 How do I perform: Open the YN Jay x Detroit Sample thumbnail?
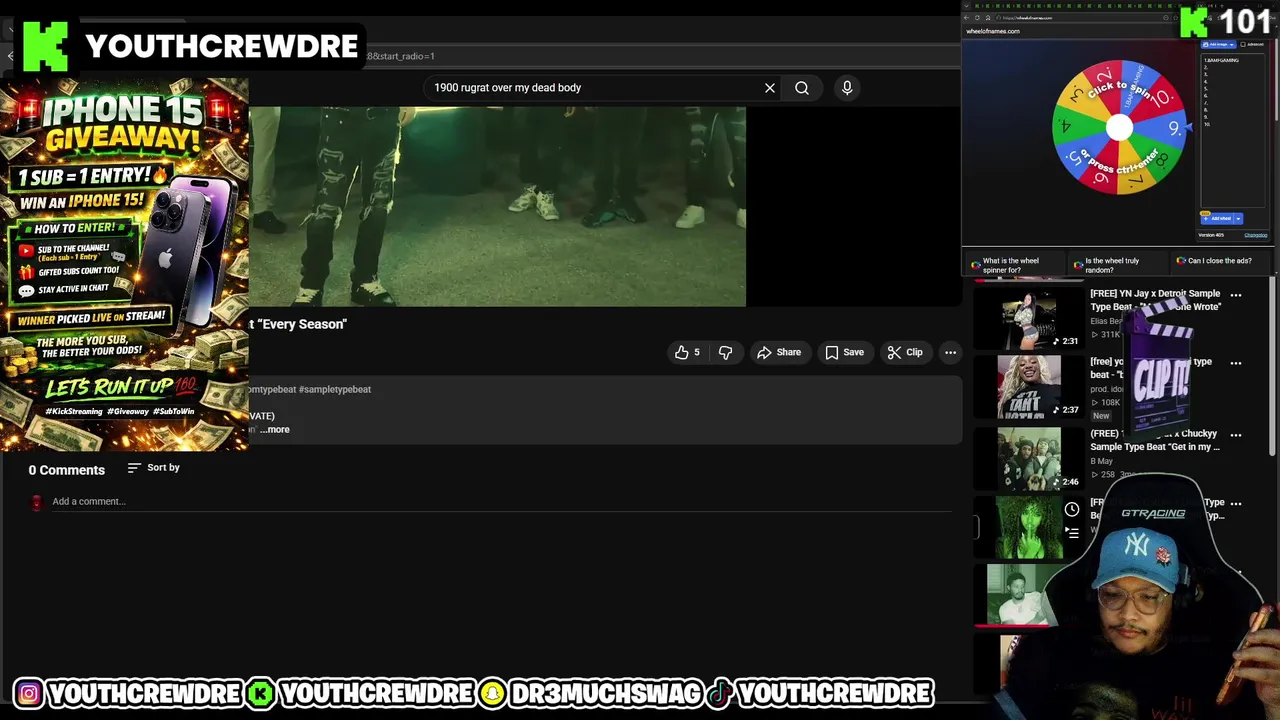(x=1029, y=319)
